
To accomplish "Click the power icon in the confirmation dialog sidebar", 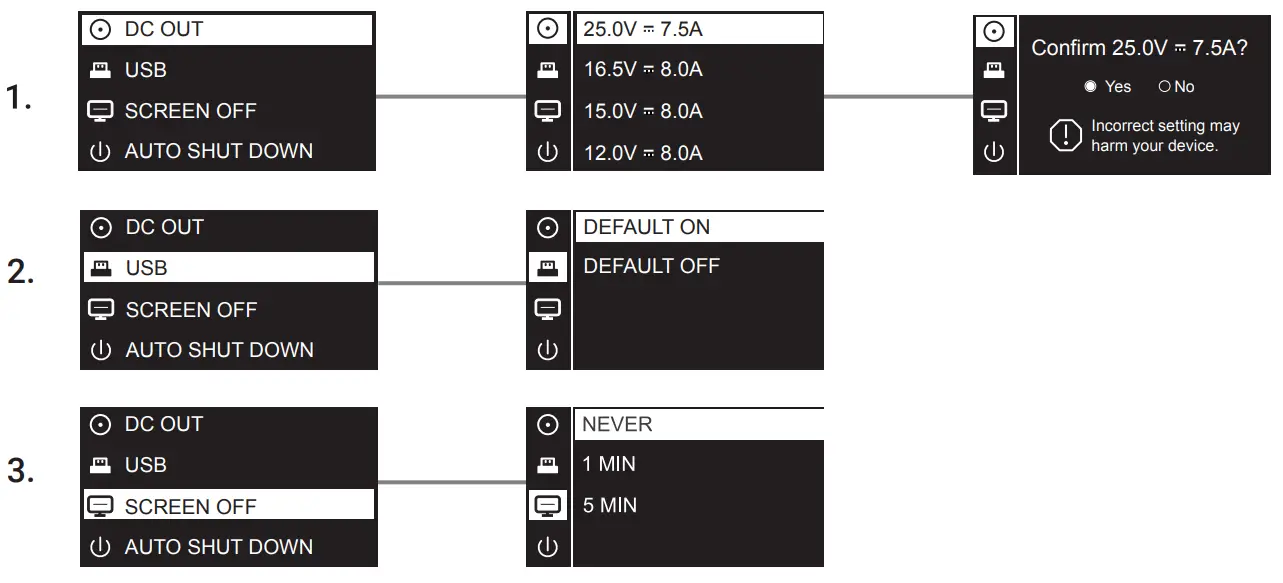I will pyautogui.click(x=994, y=153).
